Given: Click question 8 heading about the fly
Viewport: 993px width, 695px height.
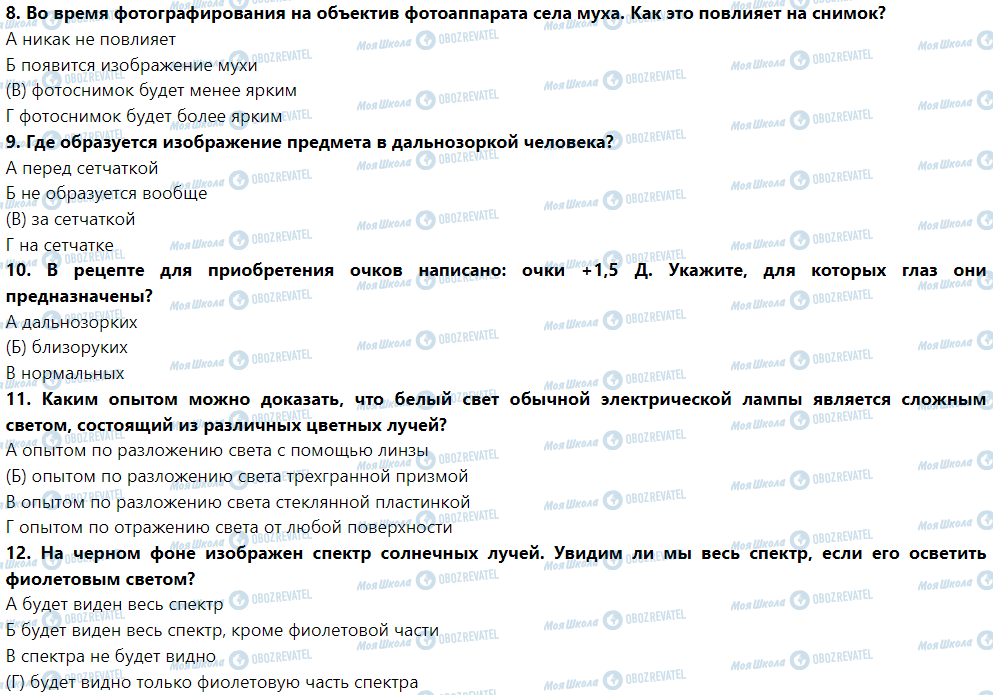Looking at the screenshot, I should (445, 14).
